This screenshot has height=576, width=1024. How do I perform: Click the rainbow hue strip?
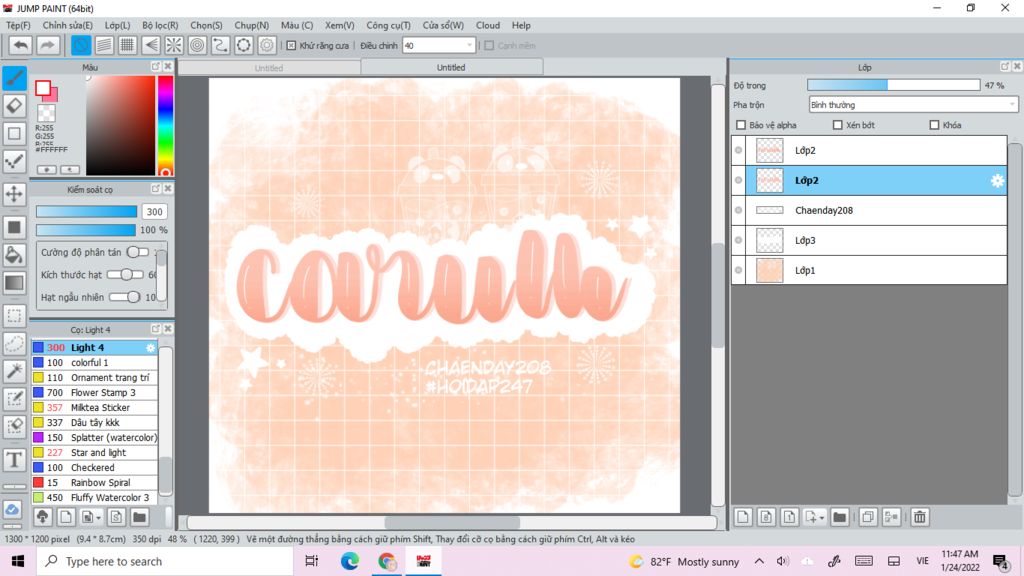pyautogui.click(x=165, y=125)
